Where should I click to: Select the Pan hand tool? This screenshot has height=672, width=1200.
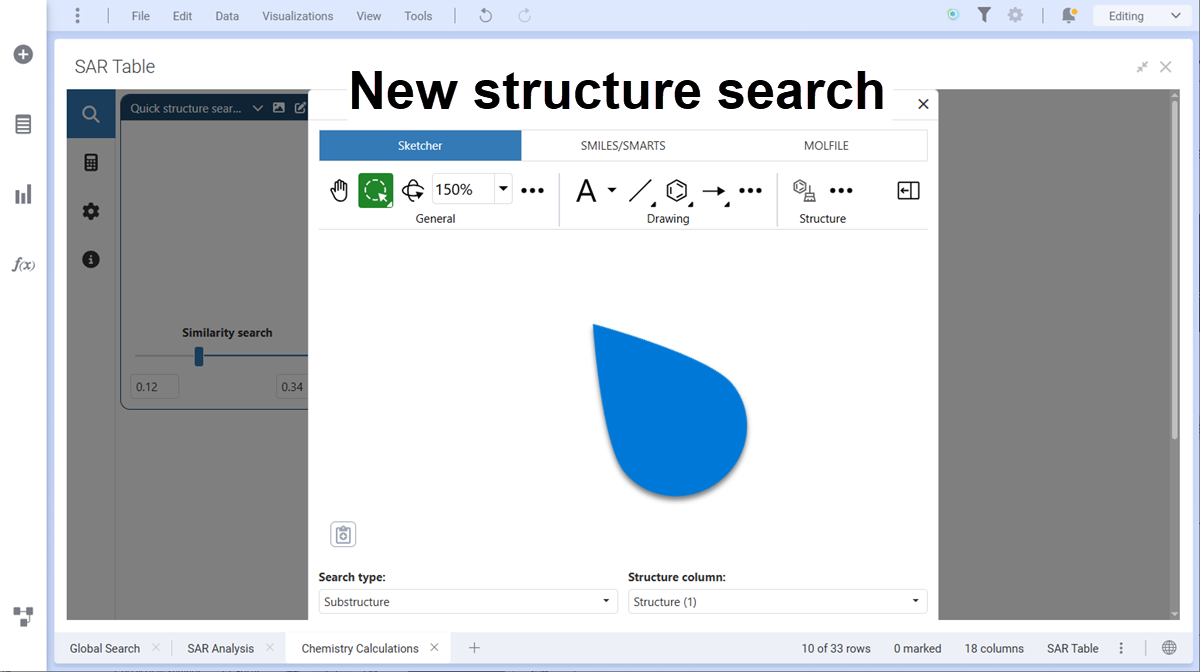click(x=340, y=190)
